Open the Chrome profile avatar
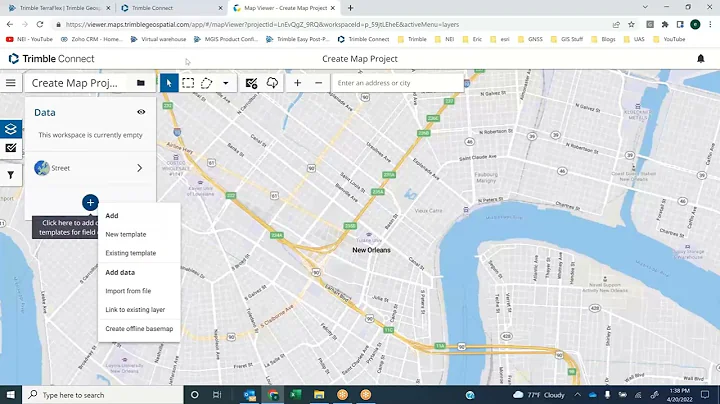The width and height of the screenshot is (720, 404). point(695,24)
